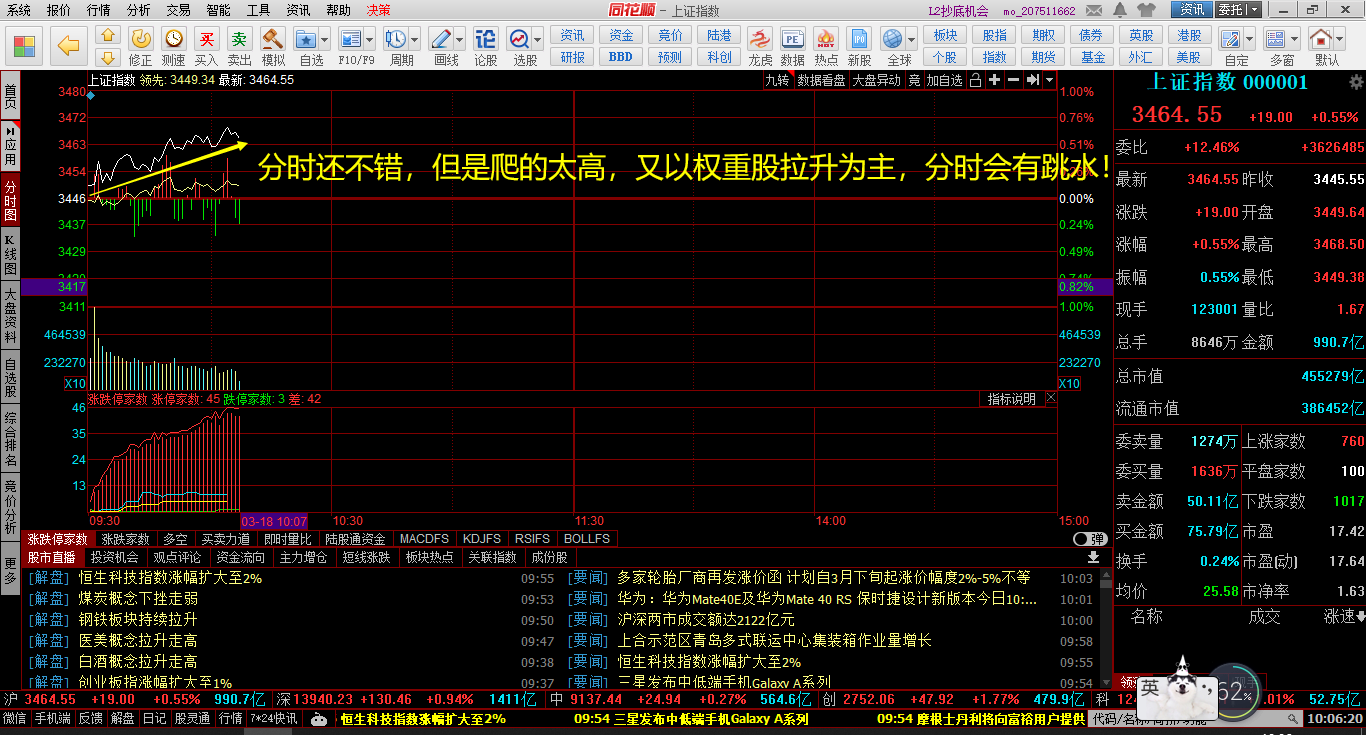Image resolution: width=1366 pixels, height=735 pixels.
Task: Switch to the 资金流向 news tab
Action: [240, 557]
